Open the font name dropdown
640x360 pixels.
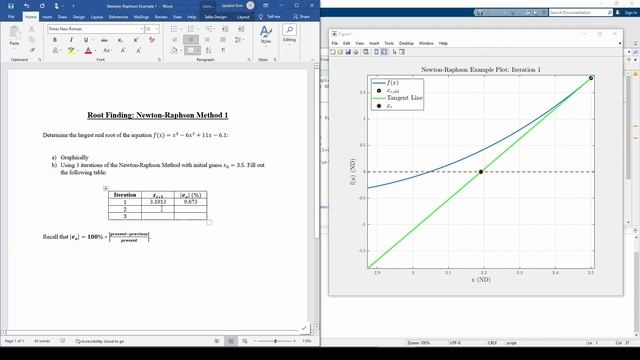pyautogui.click(x=141, y=29)
